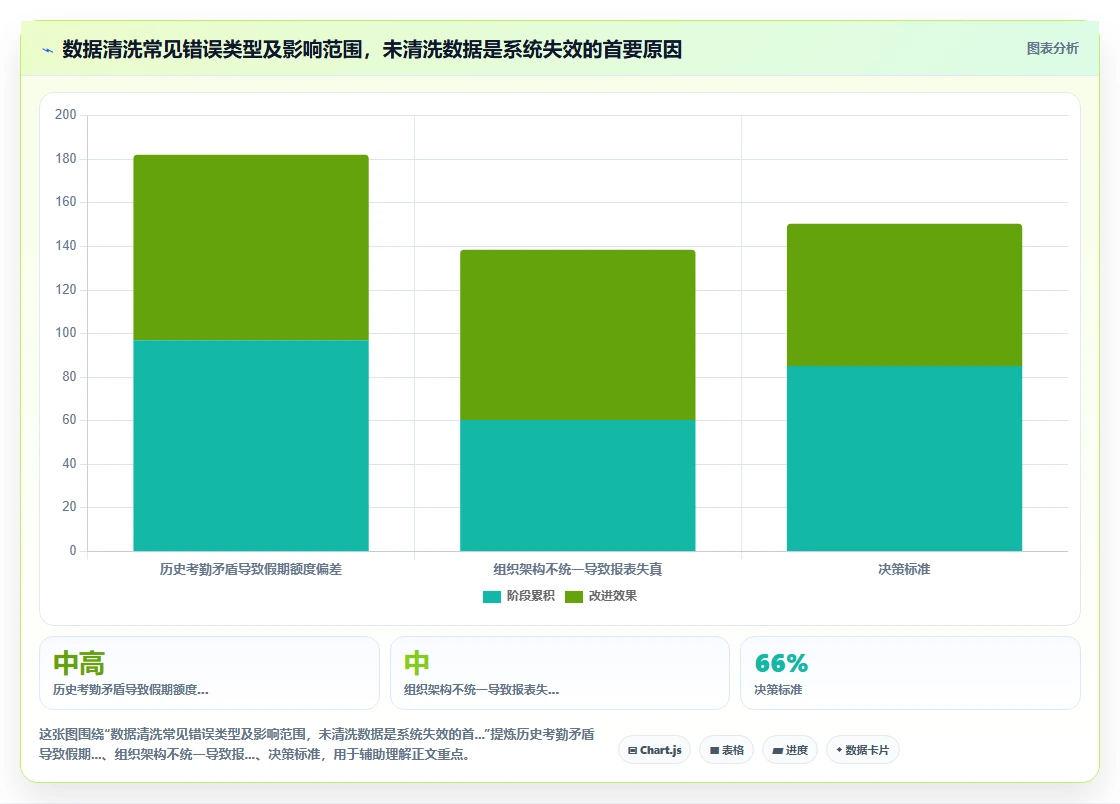
Task: Click the icon inside the 表格 tag
Action: [x=714, y=750]
